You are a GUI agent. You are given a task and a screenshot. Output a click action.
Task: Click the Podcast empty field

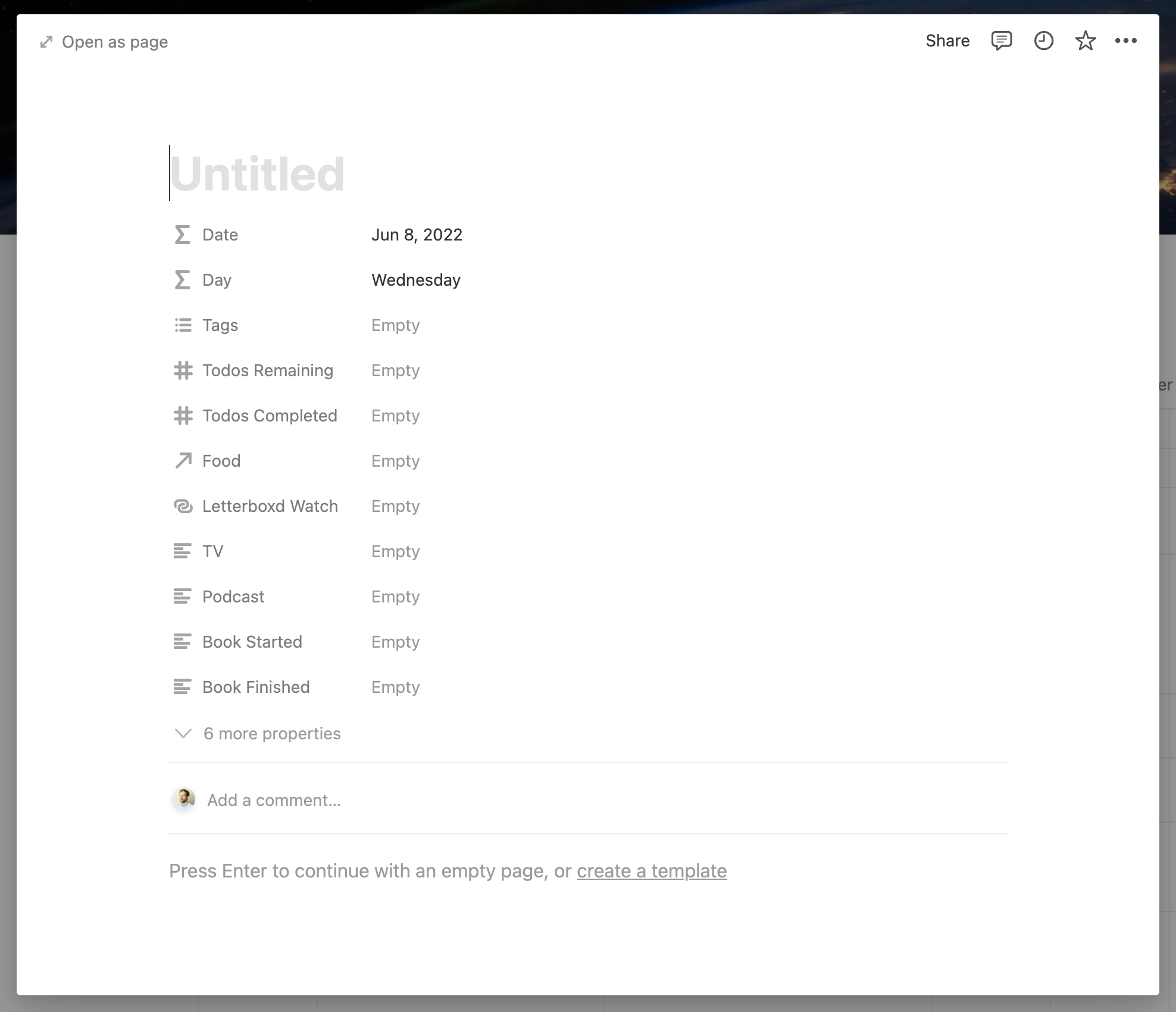tap(394, 596)
